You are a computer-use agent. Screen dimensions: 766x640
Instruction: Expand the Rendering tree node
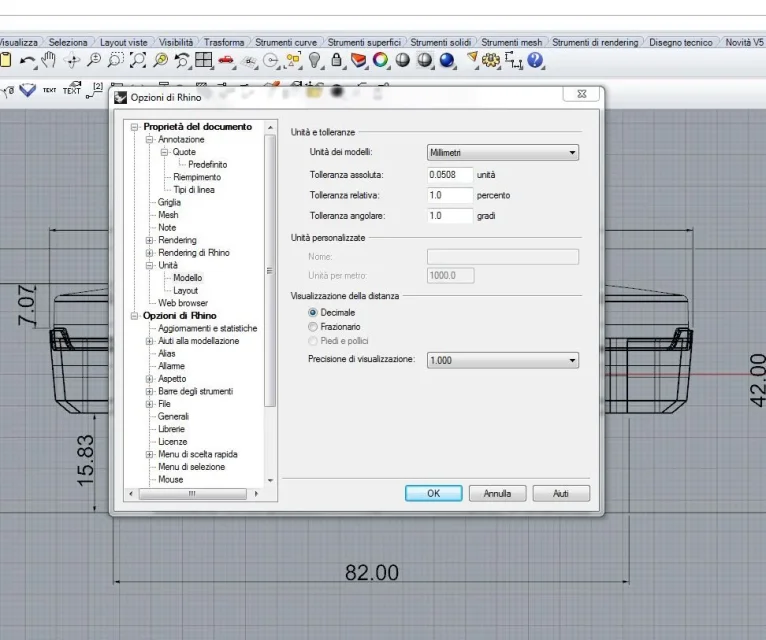pyautogui.click(x=150, y=240)
